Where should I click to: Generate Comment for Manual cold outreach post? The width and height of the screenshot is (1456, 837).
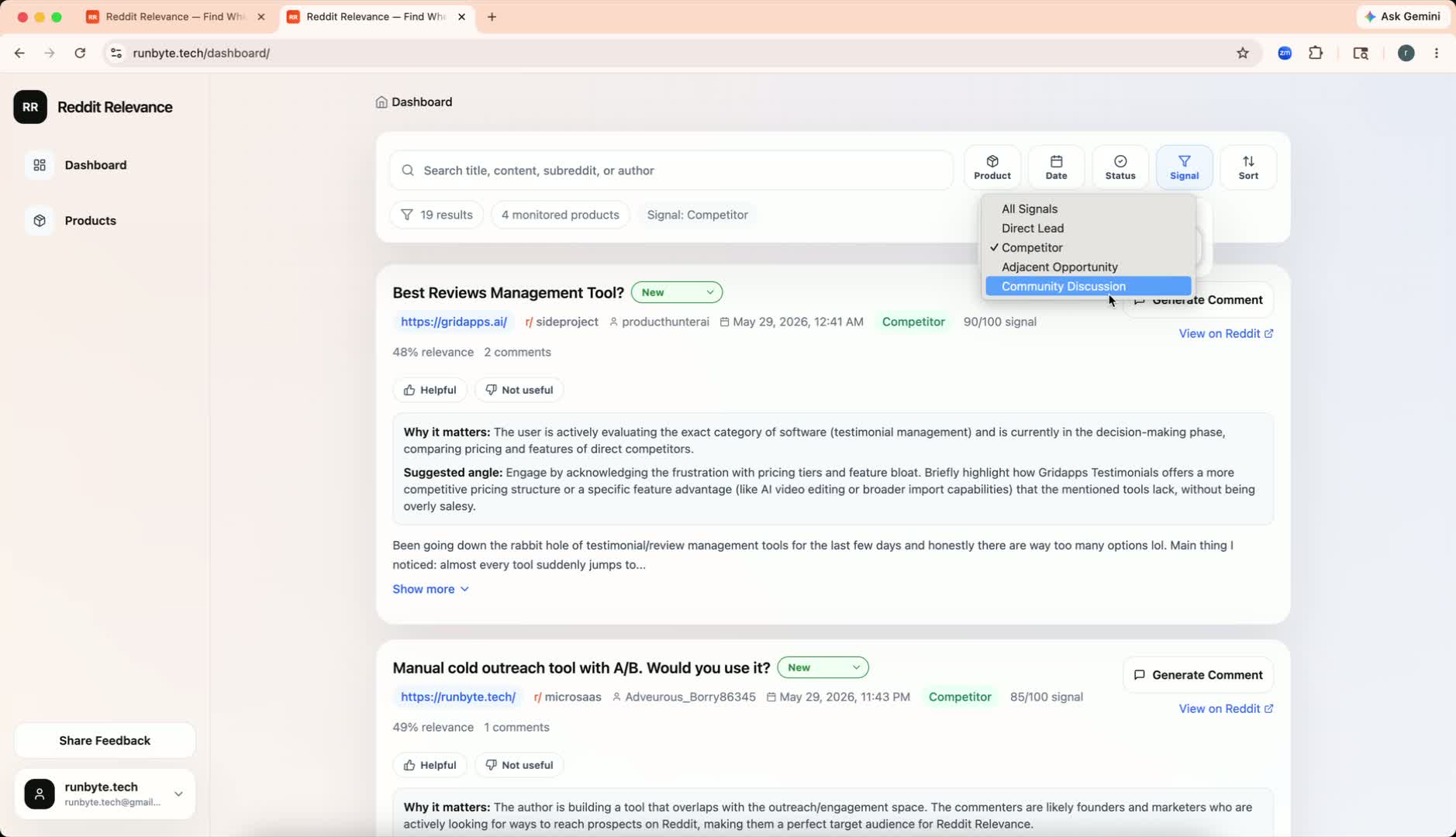[1198, 675]
